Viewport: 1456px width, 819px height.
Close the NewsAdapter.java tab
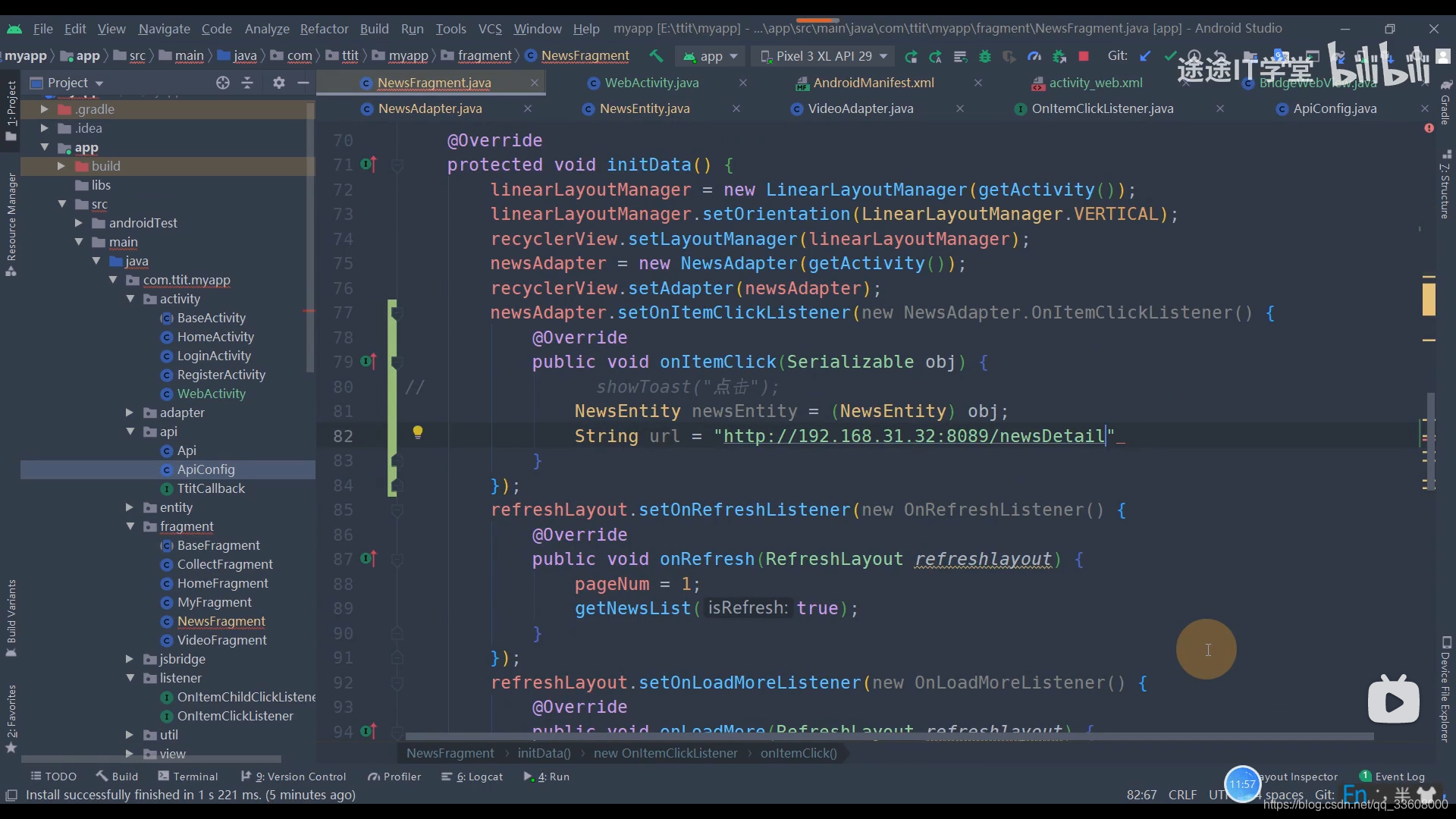coord(528,108)
